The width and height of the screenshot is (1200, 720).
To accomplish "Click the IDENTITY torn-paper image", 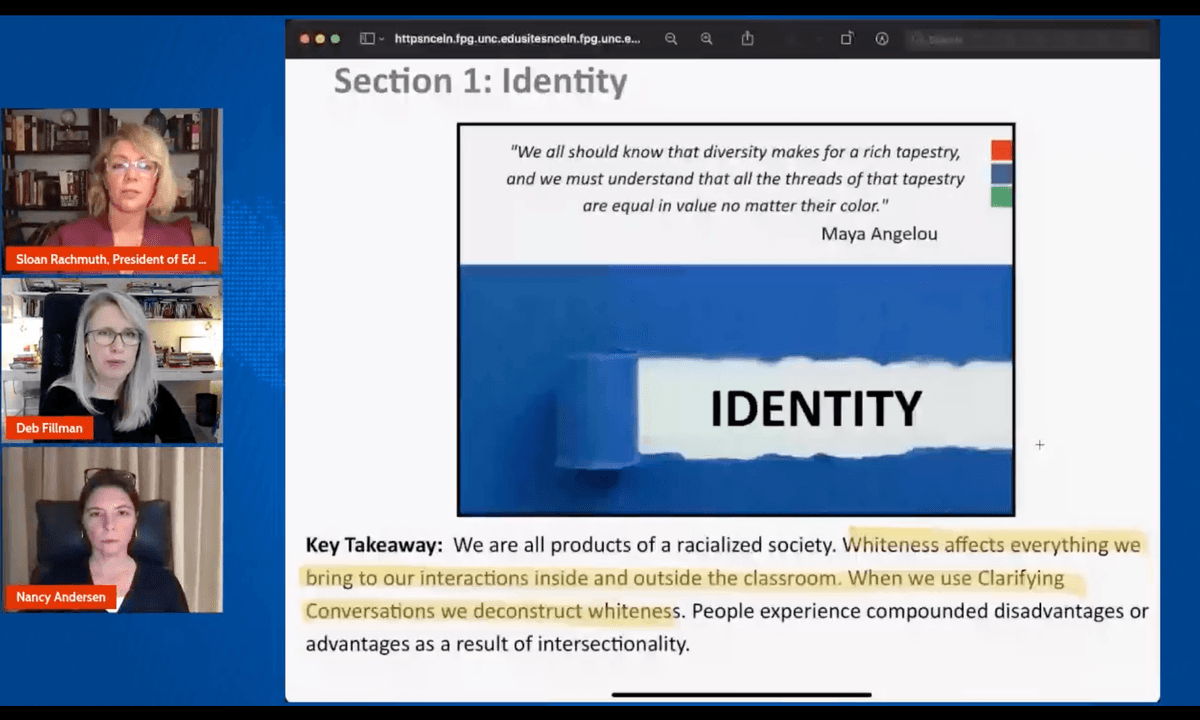I will [x=735, y=390].
